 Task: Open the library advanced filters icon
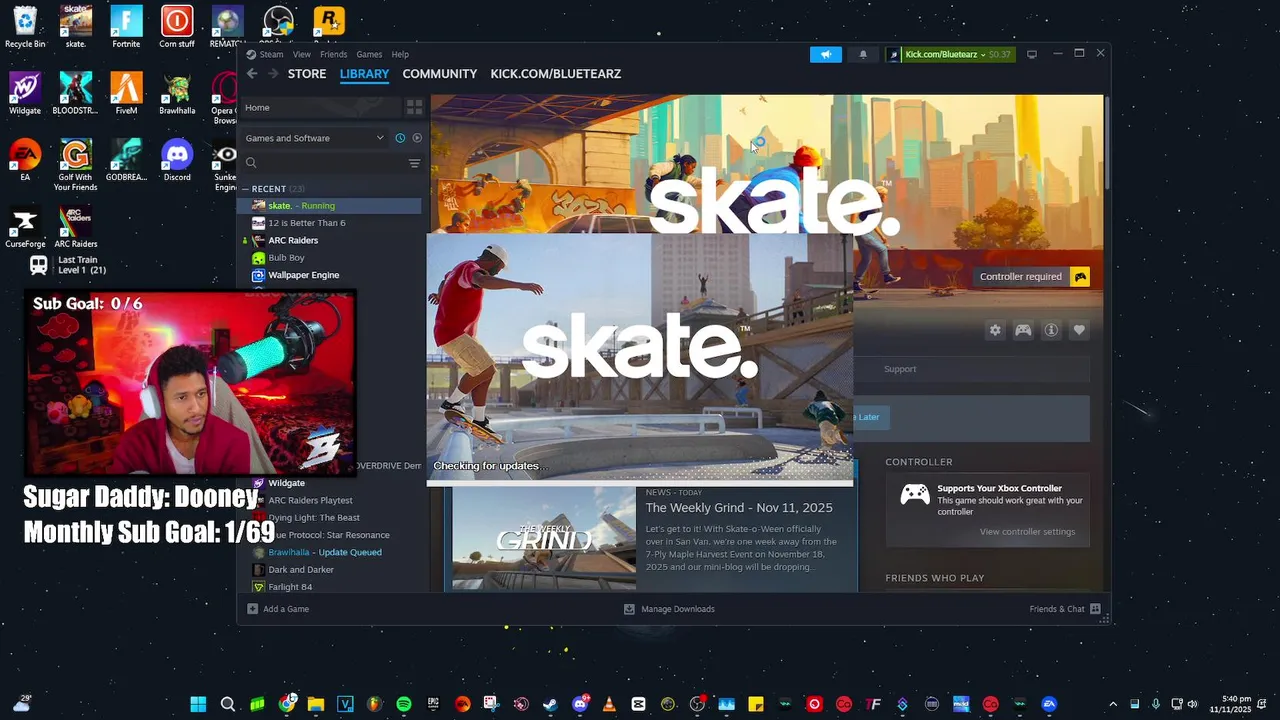click(x=414, y=163)
